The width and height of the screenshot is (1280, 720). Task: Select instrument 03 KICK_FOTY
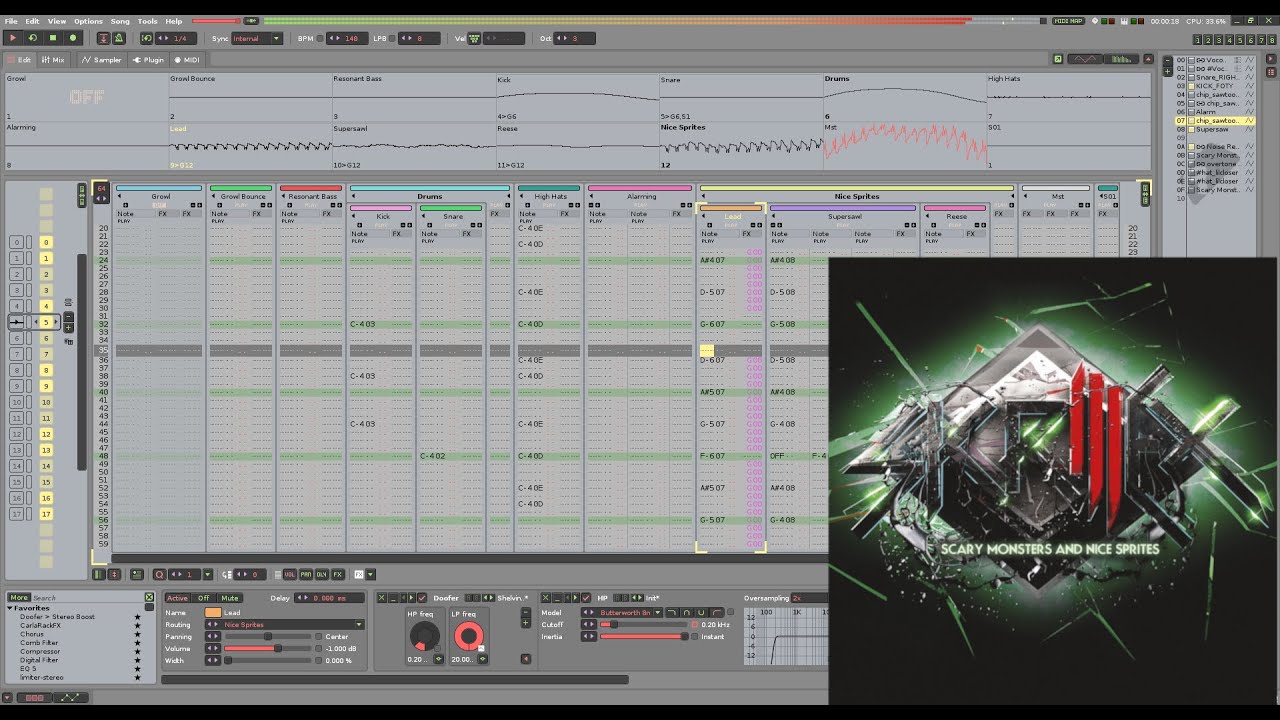tap(1214, 86)
